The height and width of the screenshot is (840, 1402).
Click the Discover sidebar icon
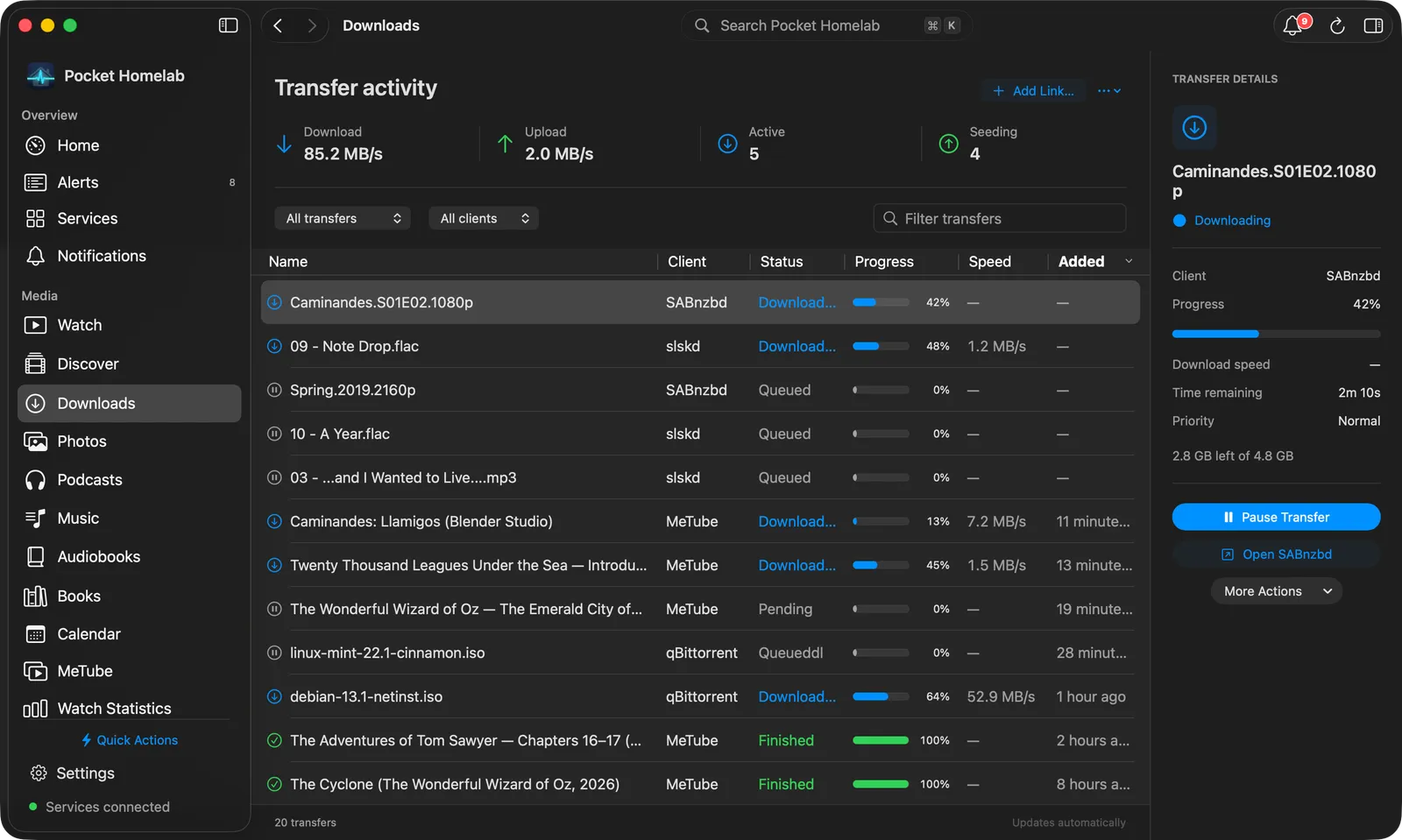(35, 364)
